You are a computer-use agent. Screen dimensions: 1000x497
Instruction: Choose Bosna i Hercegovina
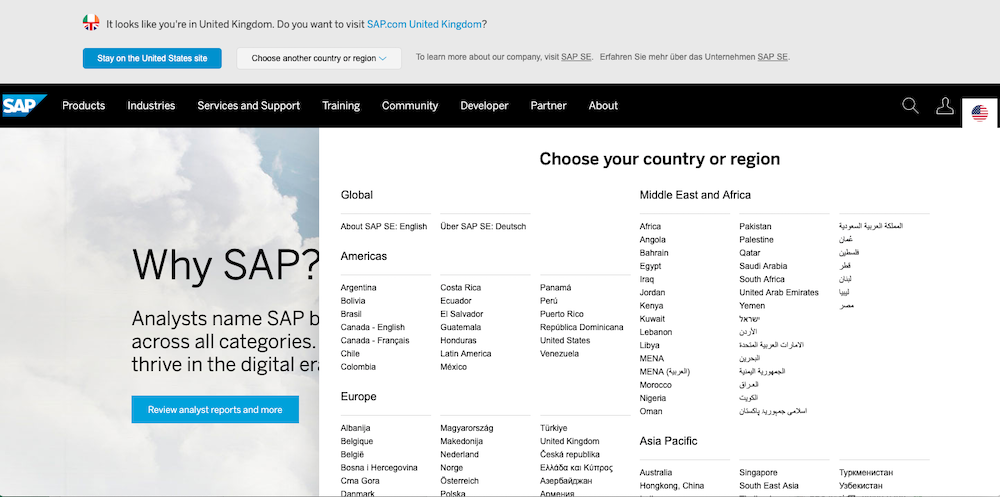379,468
